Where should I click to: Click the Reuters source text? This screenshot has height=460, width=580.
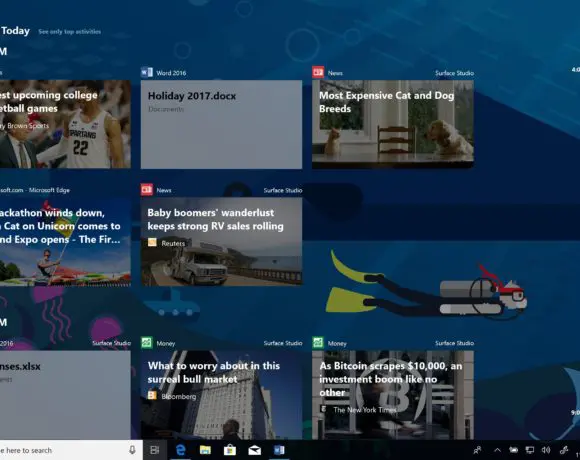(x=173, y=243)
